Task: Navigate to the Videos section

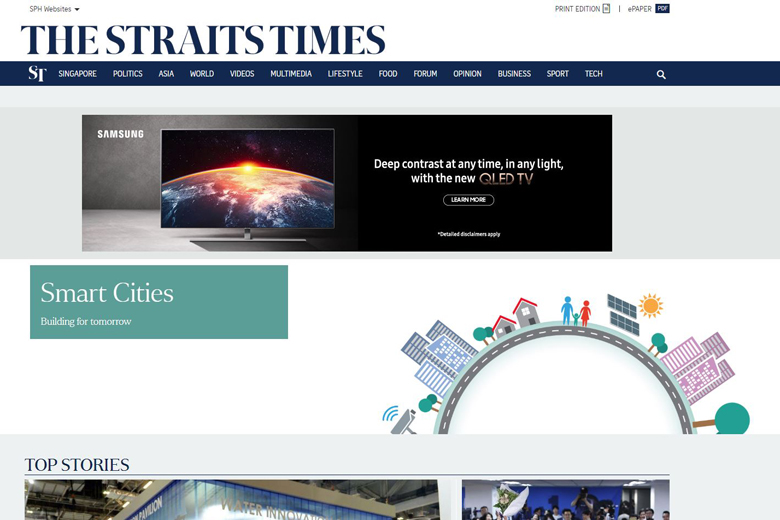Action: pyautogui.click(x=242, y=74)
